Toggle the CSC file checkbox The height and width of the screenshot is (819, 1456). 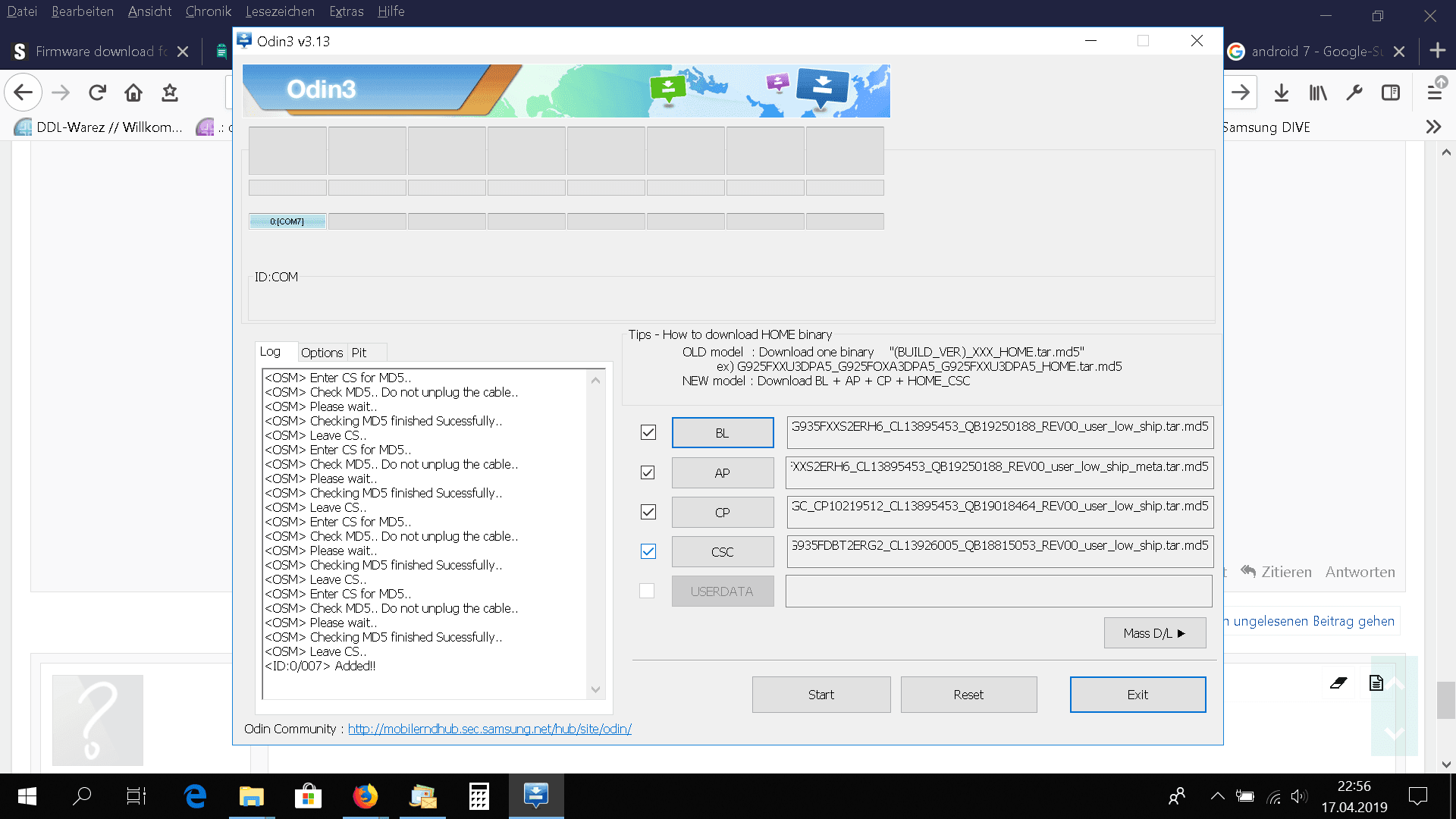pos(648,551)
